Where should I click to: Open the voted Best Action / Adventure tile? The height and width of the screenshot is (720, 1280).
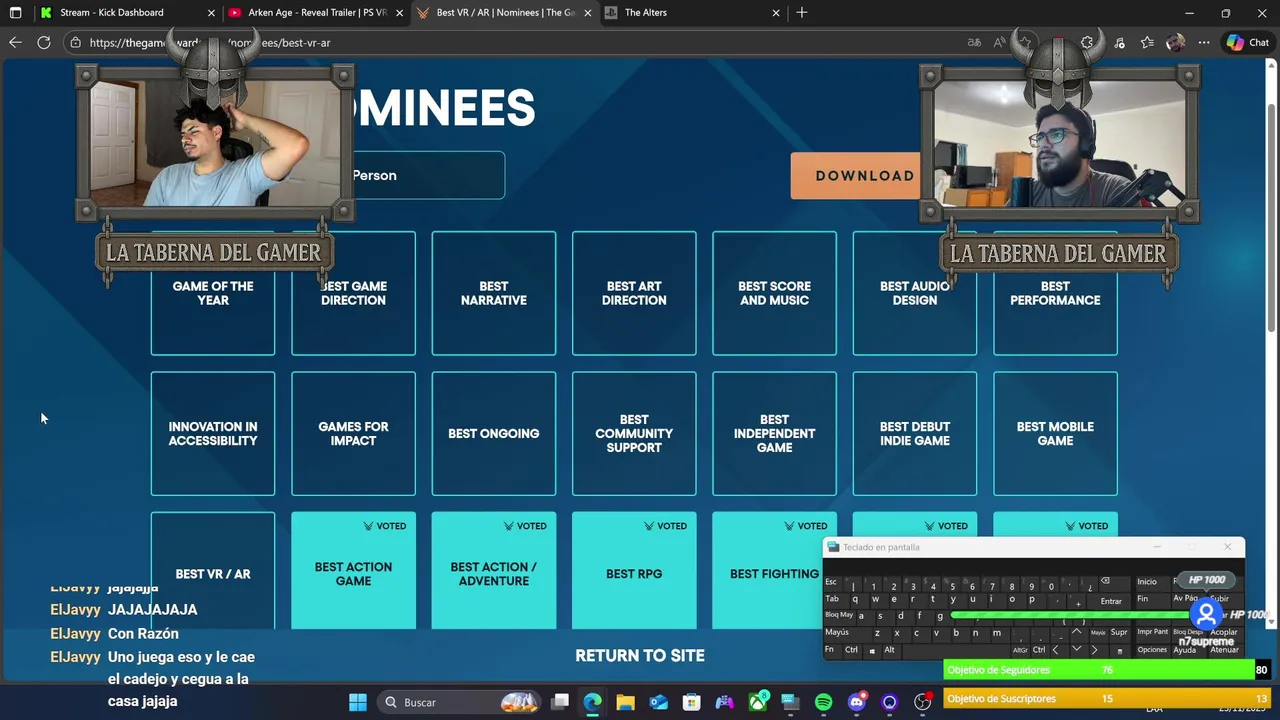[494, 571]
